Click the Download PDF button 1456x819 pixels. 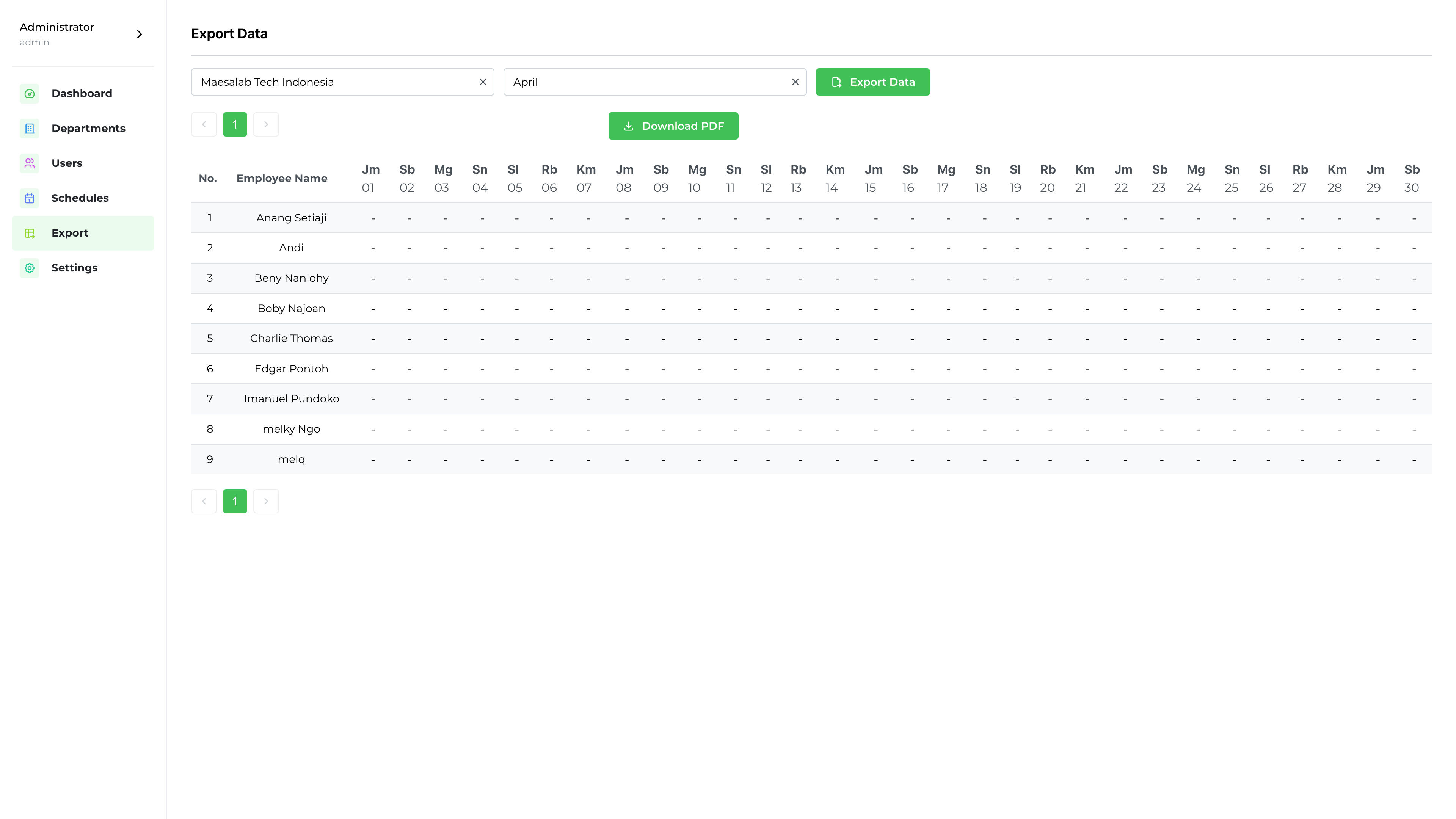coord(673,126)
